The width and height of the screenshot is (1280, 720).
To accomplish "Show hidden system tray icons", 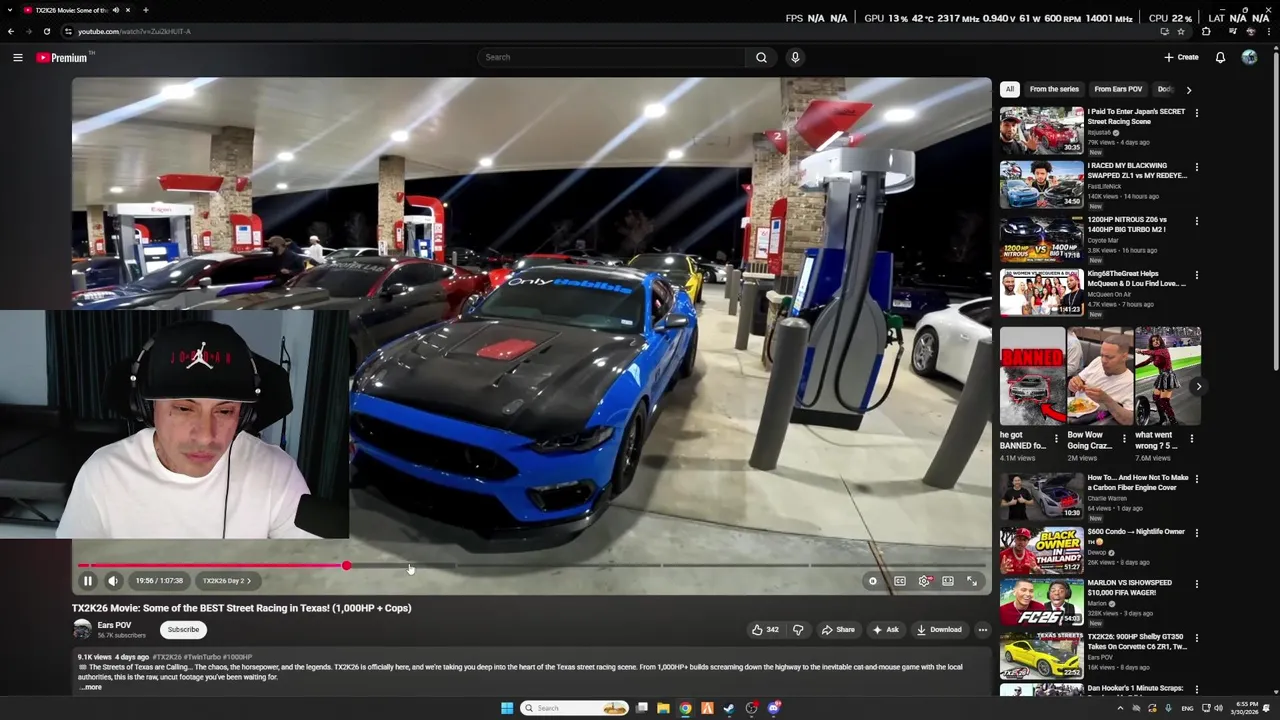I will [1120, 708].
